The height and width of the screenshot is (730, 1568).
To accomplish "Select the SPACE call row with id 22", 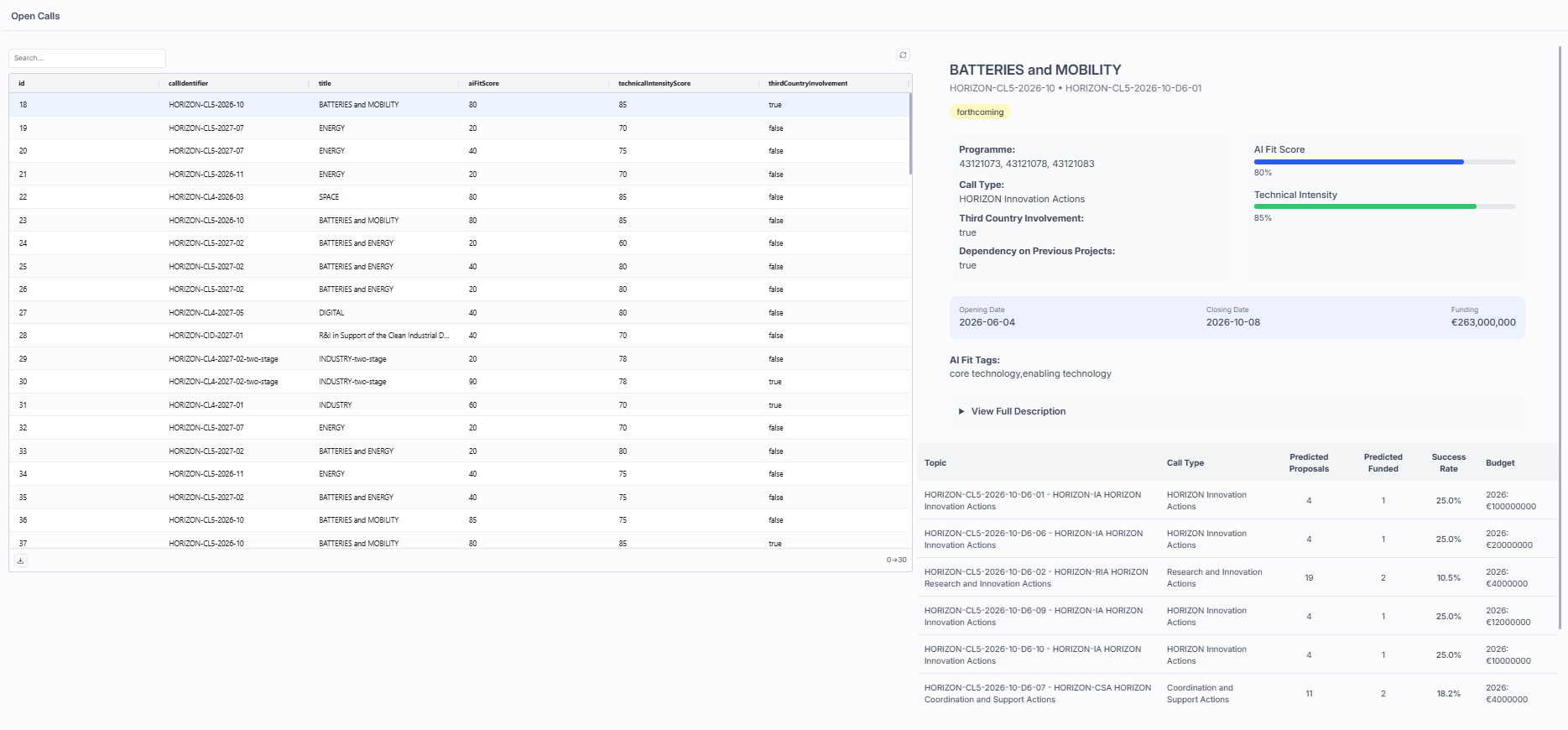I will pos(329,197).
